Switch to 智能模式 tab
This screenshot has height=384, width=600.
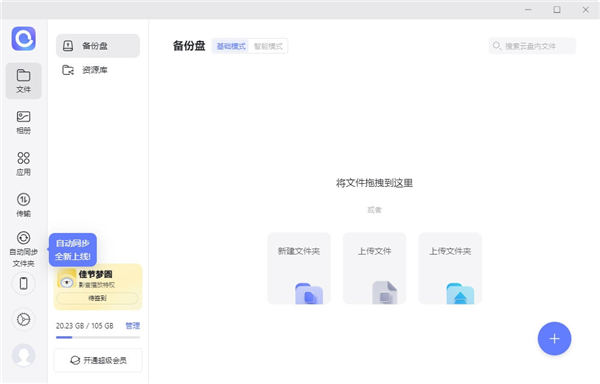tap(268, 46)
